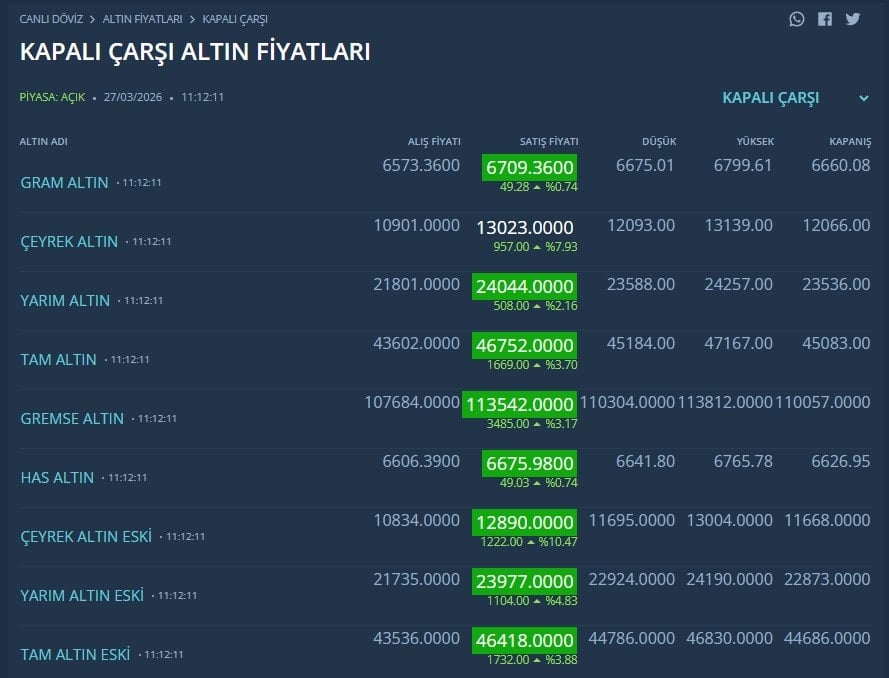Image resolution: width=889 pixels, height=678 pixels.
Task: Share page via Facebook icon
Action: pyautogui.click(x=824, y=18)
